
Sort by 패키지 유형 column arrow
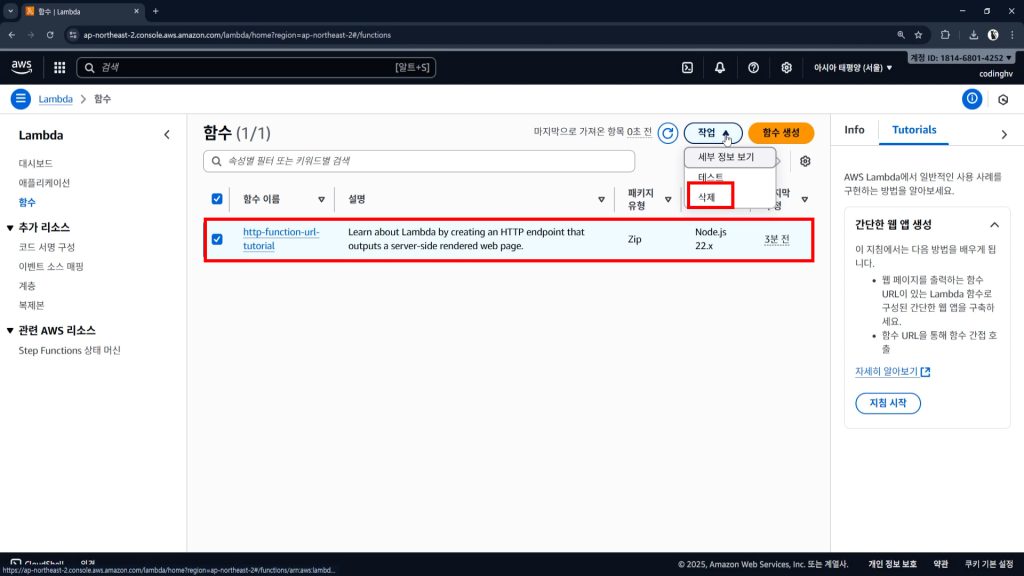coord(668,200)
